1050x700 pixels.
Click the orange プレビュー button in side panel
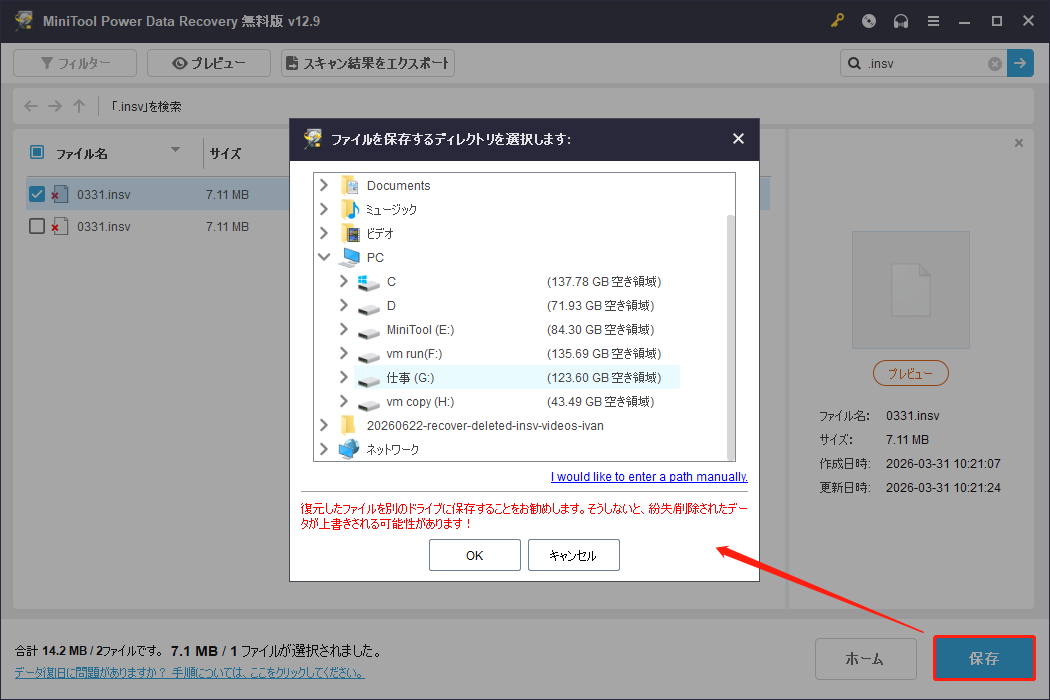(x=911, y=373)
